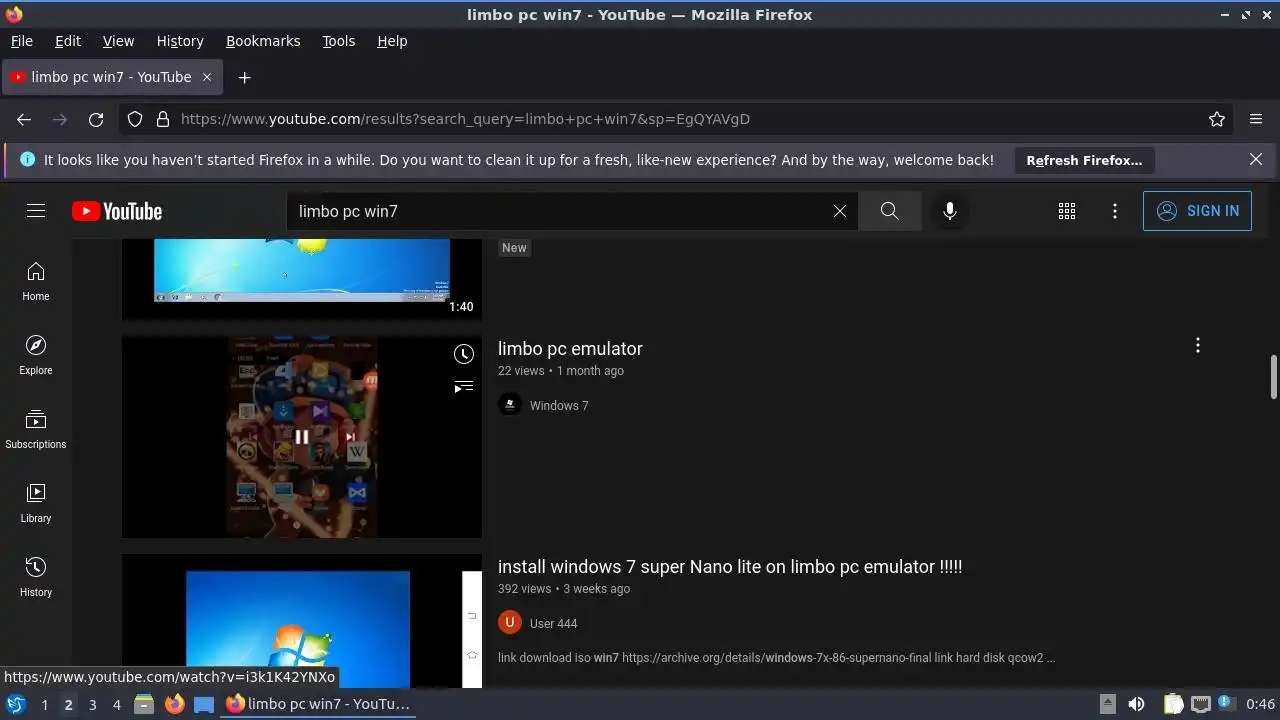Image resolution: width=1280 pixels, height=720 pixels.
Task: Open History in YouTube sidebar
Action: (36, 577)
